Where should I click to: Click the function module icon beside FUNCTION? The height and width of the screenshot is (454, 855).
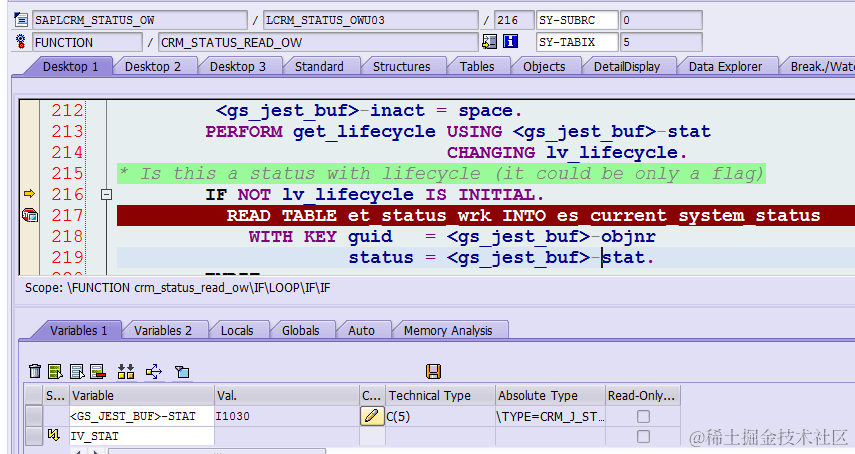point(21,41)
